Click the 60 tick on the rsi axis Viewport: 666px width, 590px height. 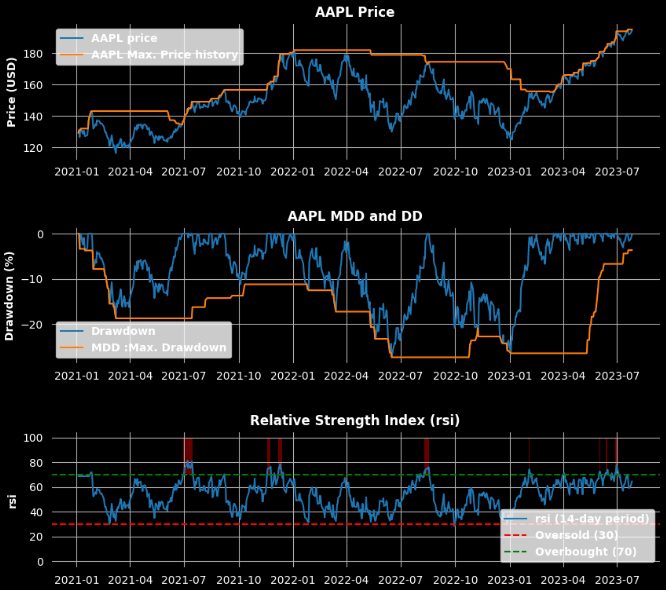[x=36, y=488]
